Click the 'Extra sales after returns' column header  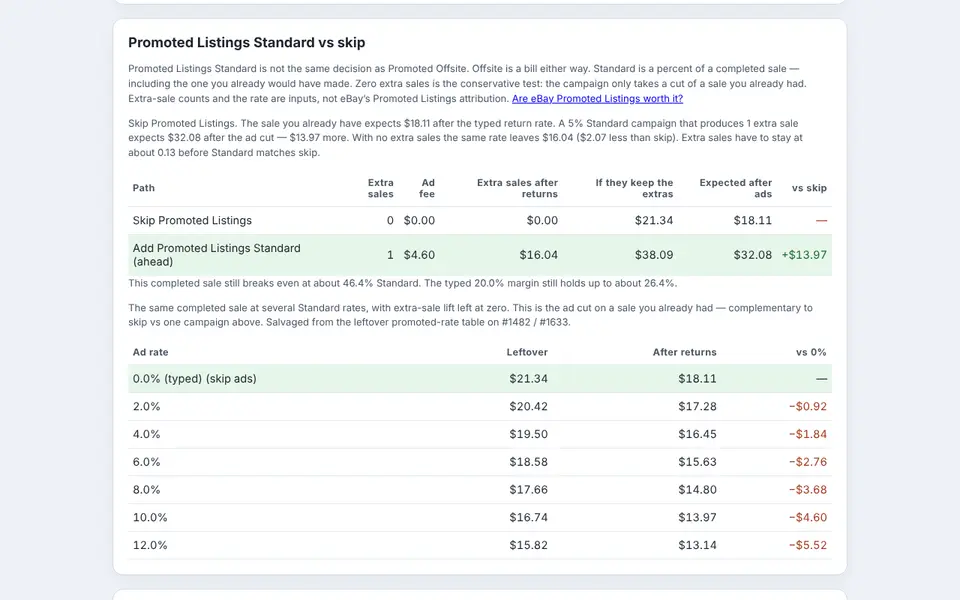pyautogui.click(x=517, y=188)
